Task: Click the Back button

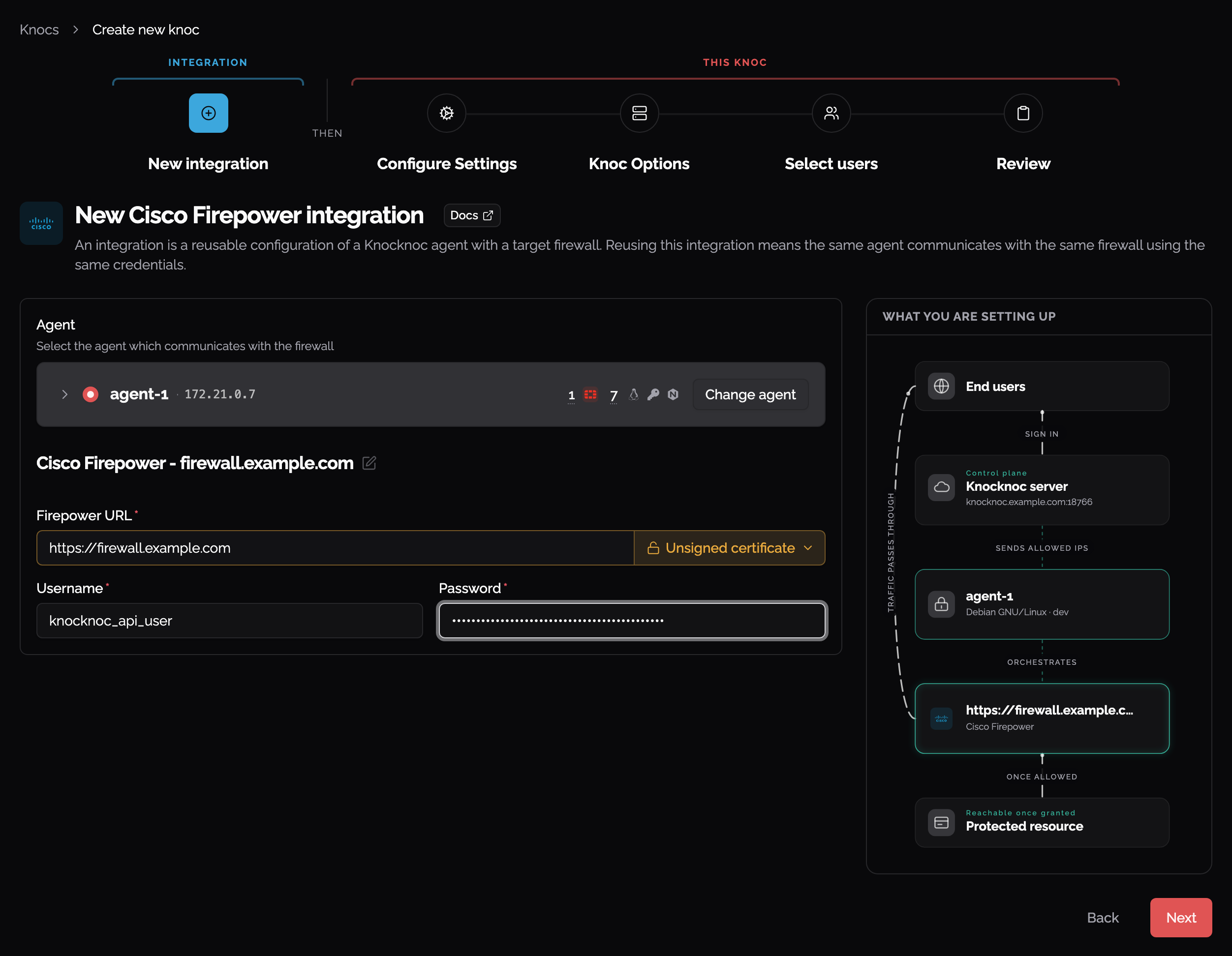Action: 1102,917
